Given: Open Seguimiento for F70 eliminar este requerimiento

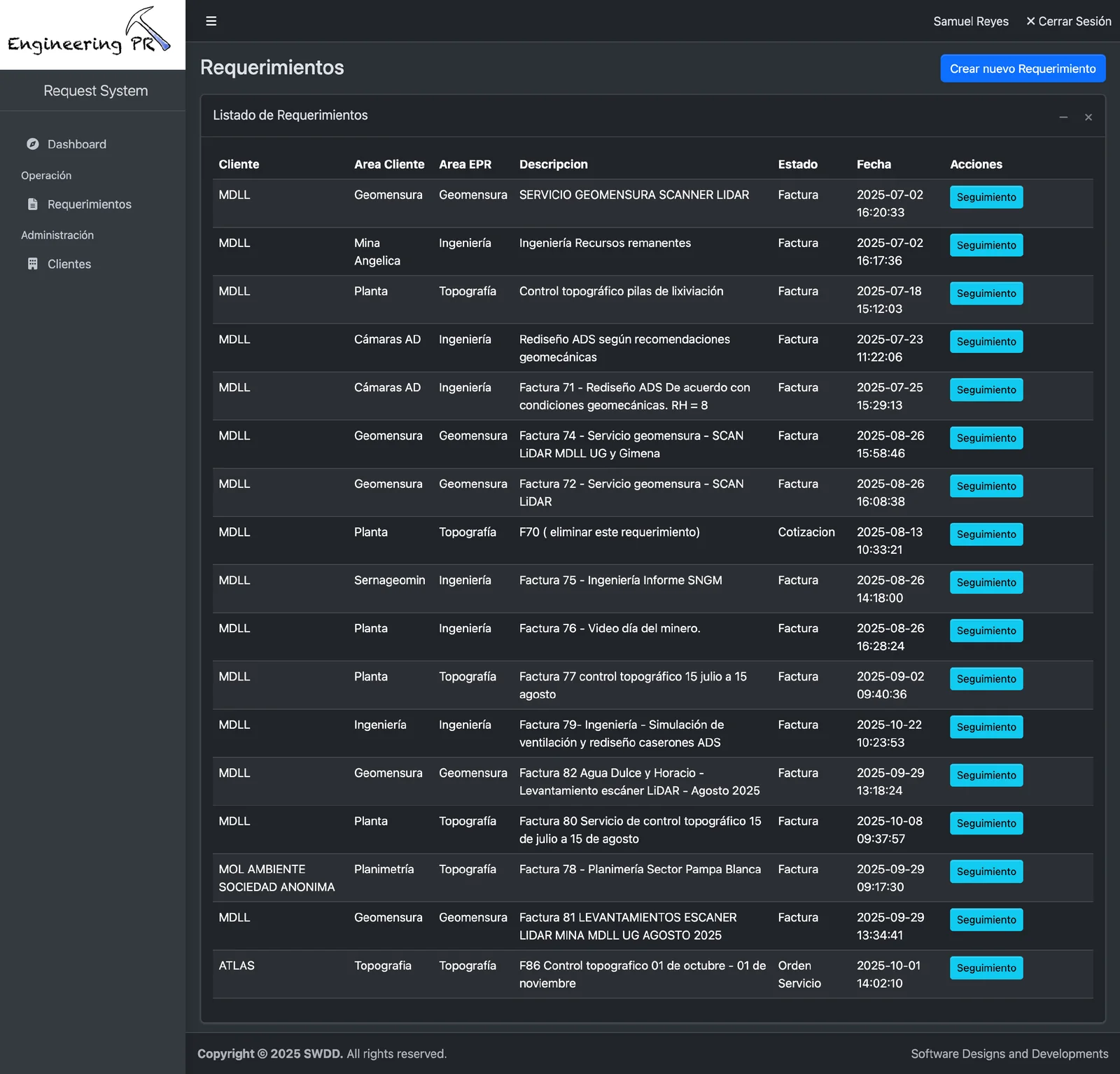Looking at the screenshot, I should [986, 534].
